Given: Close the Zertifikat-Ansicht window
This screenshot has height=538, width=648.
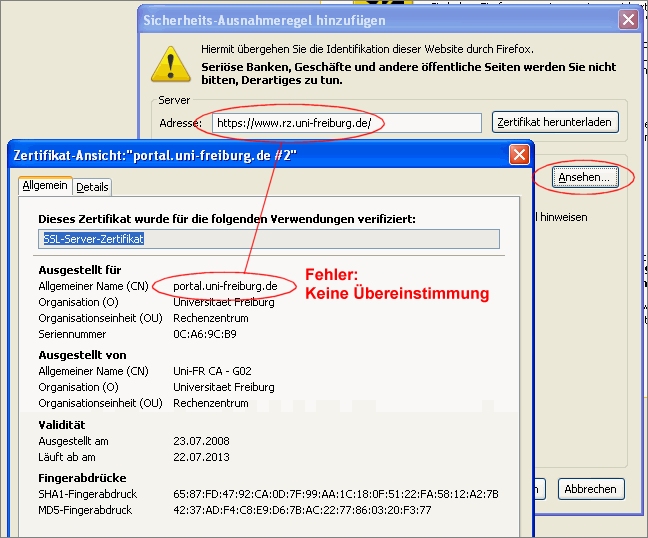Looking at the screenshot, I should pos(519,155).
